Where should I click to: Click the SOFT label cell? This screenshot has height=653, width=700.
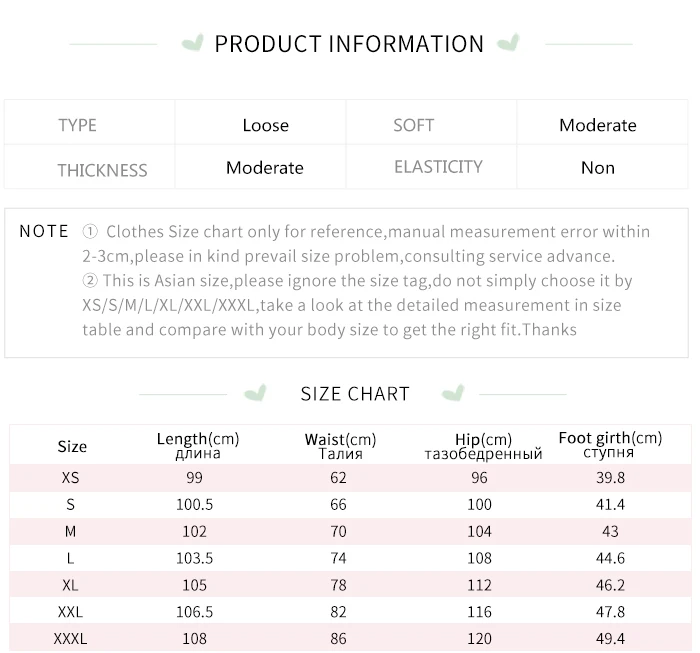tap(413, 125)
